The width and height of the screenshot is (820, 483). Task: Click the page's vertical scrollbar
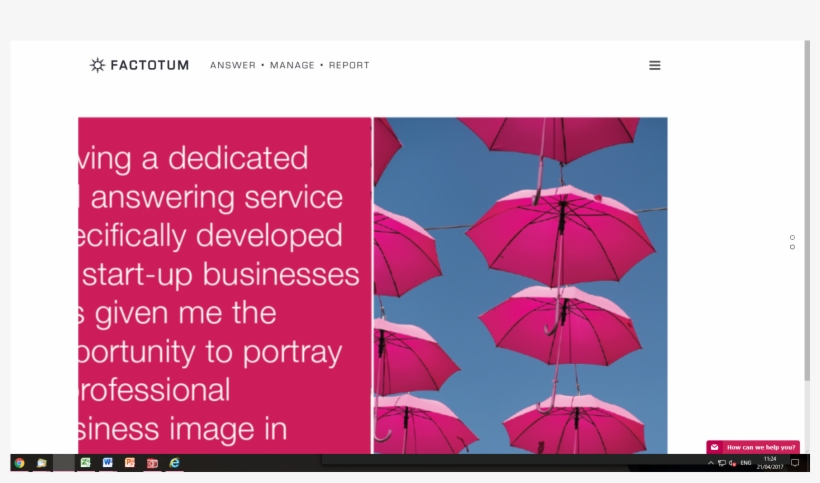click(807, 200)
